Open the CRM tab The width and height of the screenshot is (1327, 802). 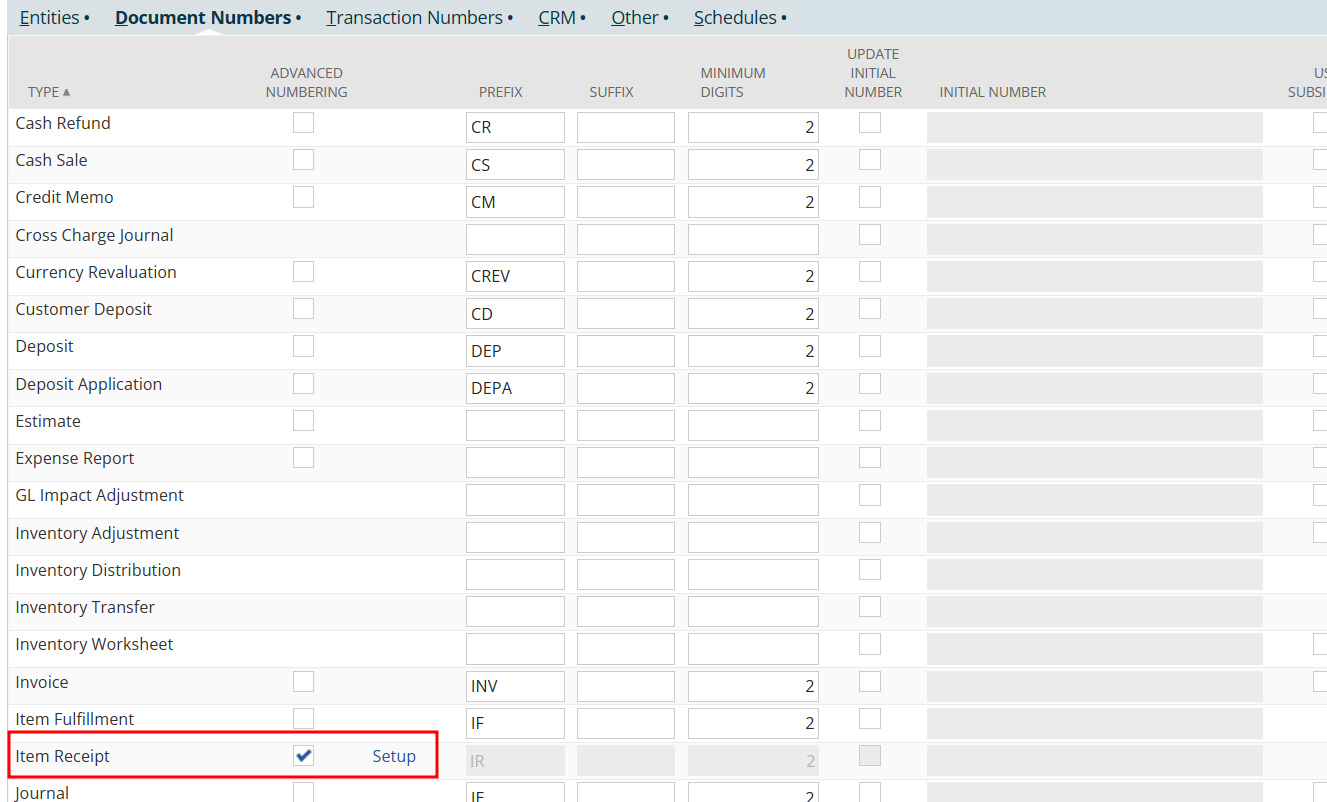tap(556, 18)
